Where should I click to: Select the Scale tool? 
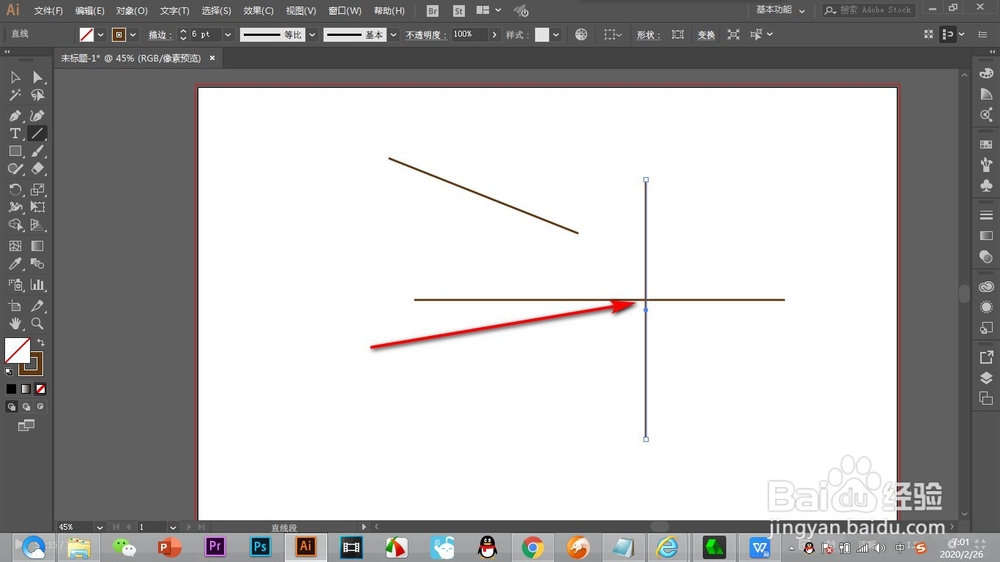coord(38,189)
